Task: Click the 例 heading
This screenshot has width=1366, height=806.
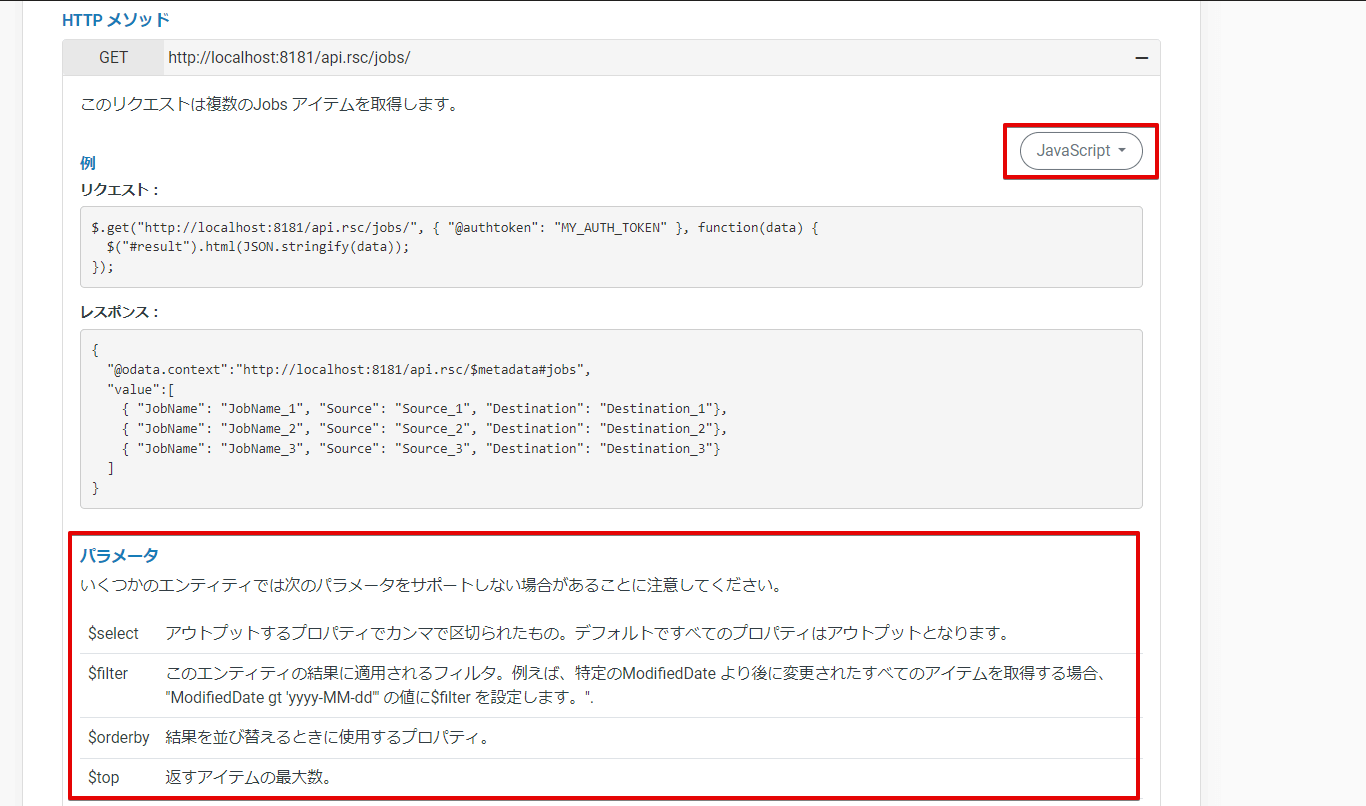Action: [88, 163]
